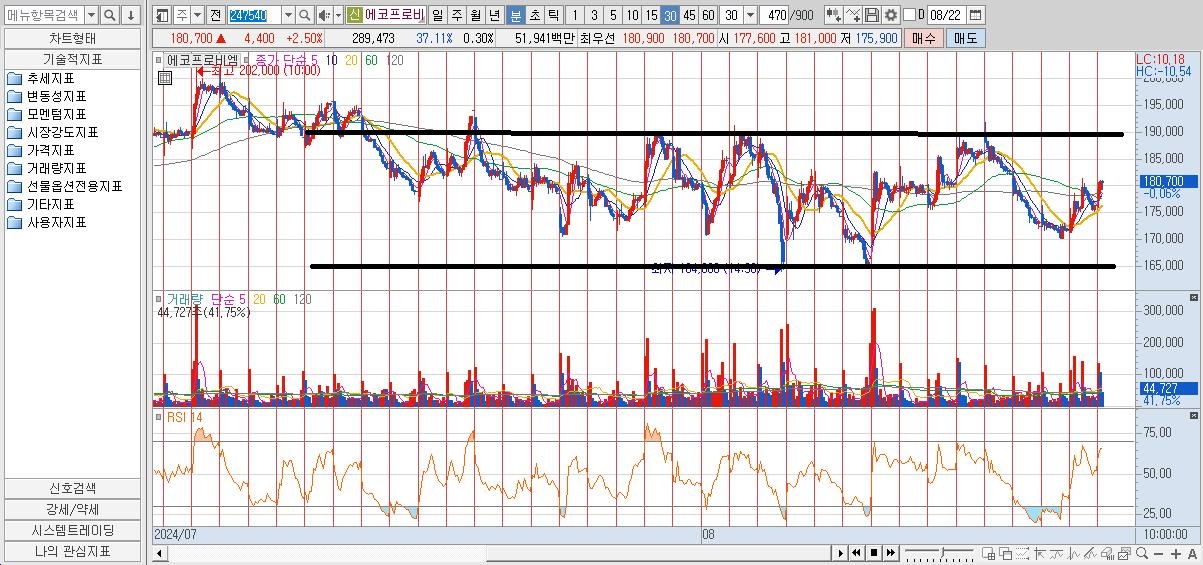Click the 매수 buy button
Screen dimensions: 1203x565
(x=924, y=38)
